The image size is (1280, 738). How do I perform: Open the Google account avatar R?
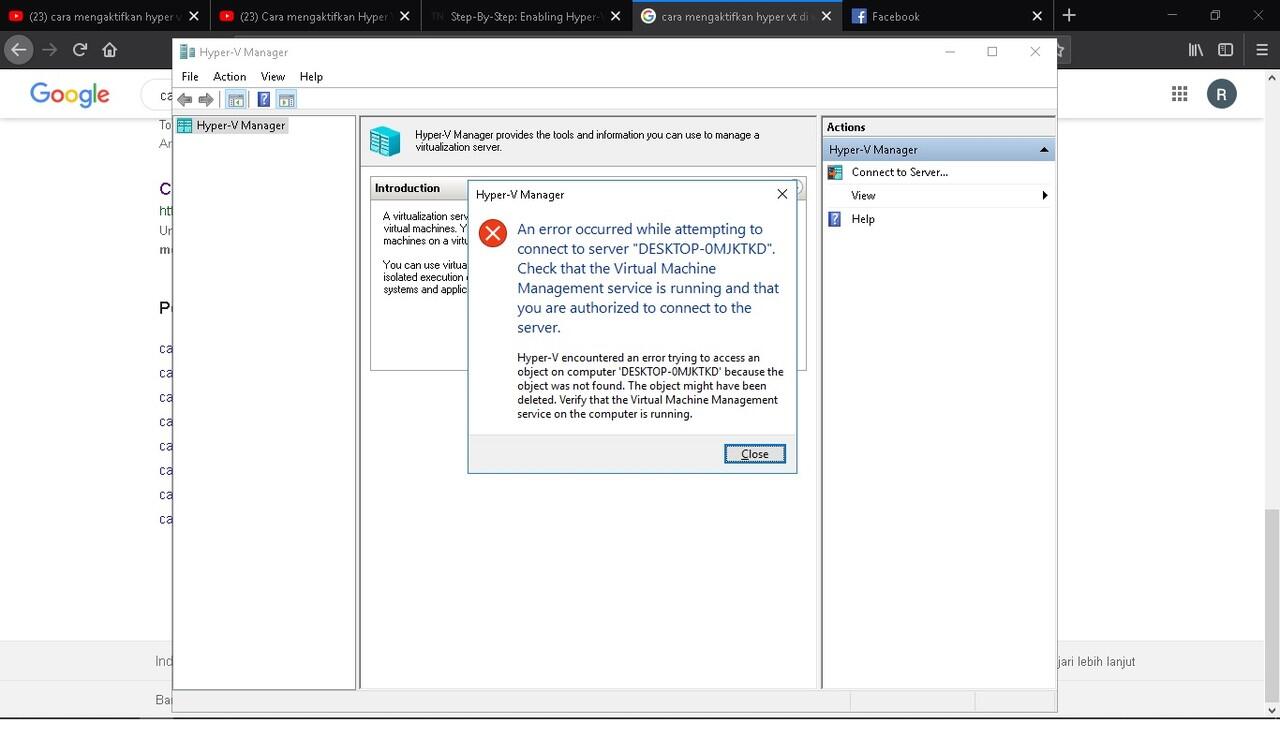click(1222, 94)
